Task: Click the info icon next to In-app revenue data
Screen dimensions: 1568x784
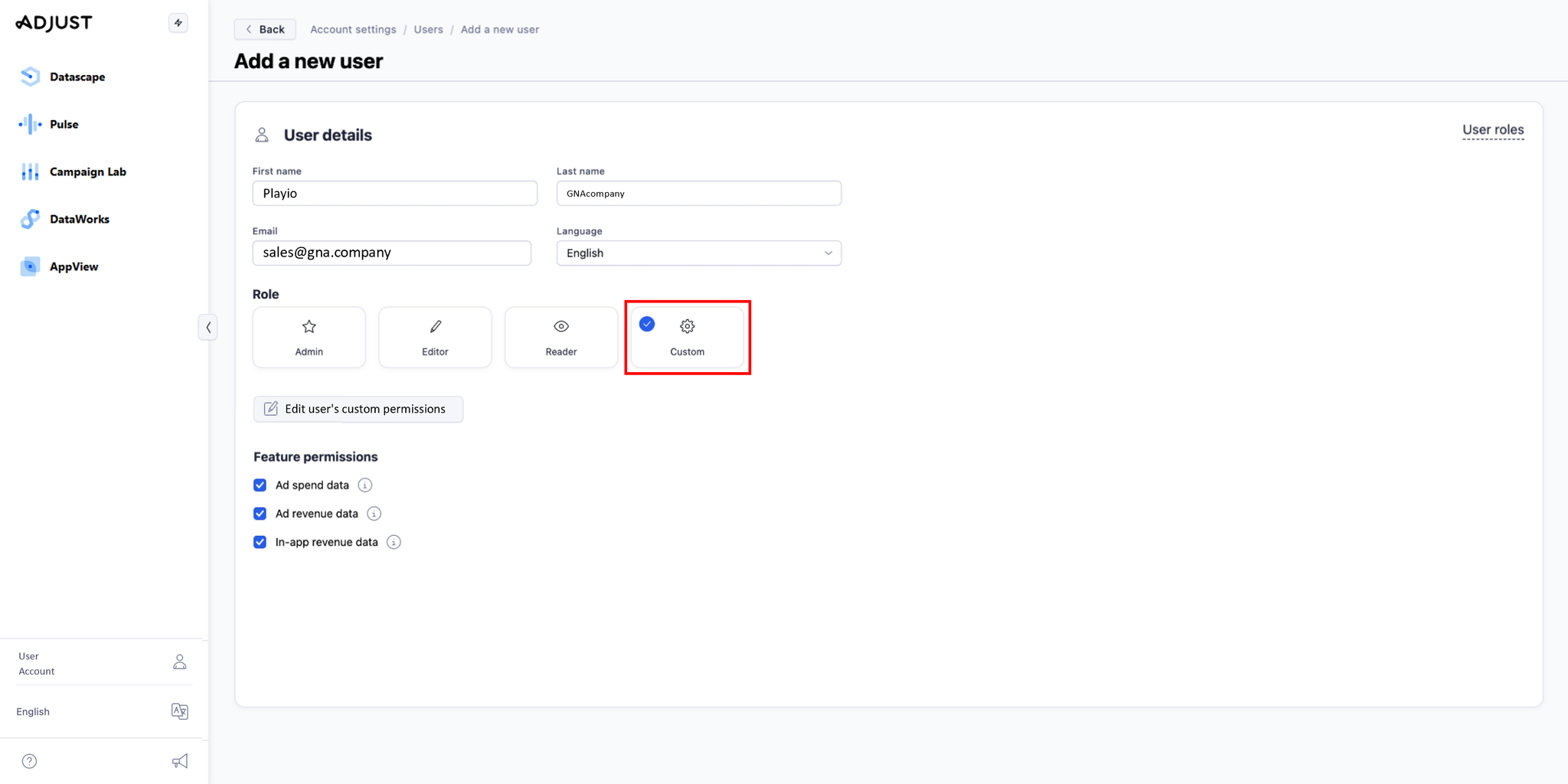Action: pyautogui.click(x=394, y=542)
